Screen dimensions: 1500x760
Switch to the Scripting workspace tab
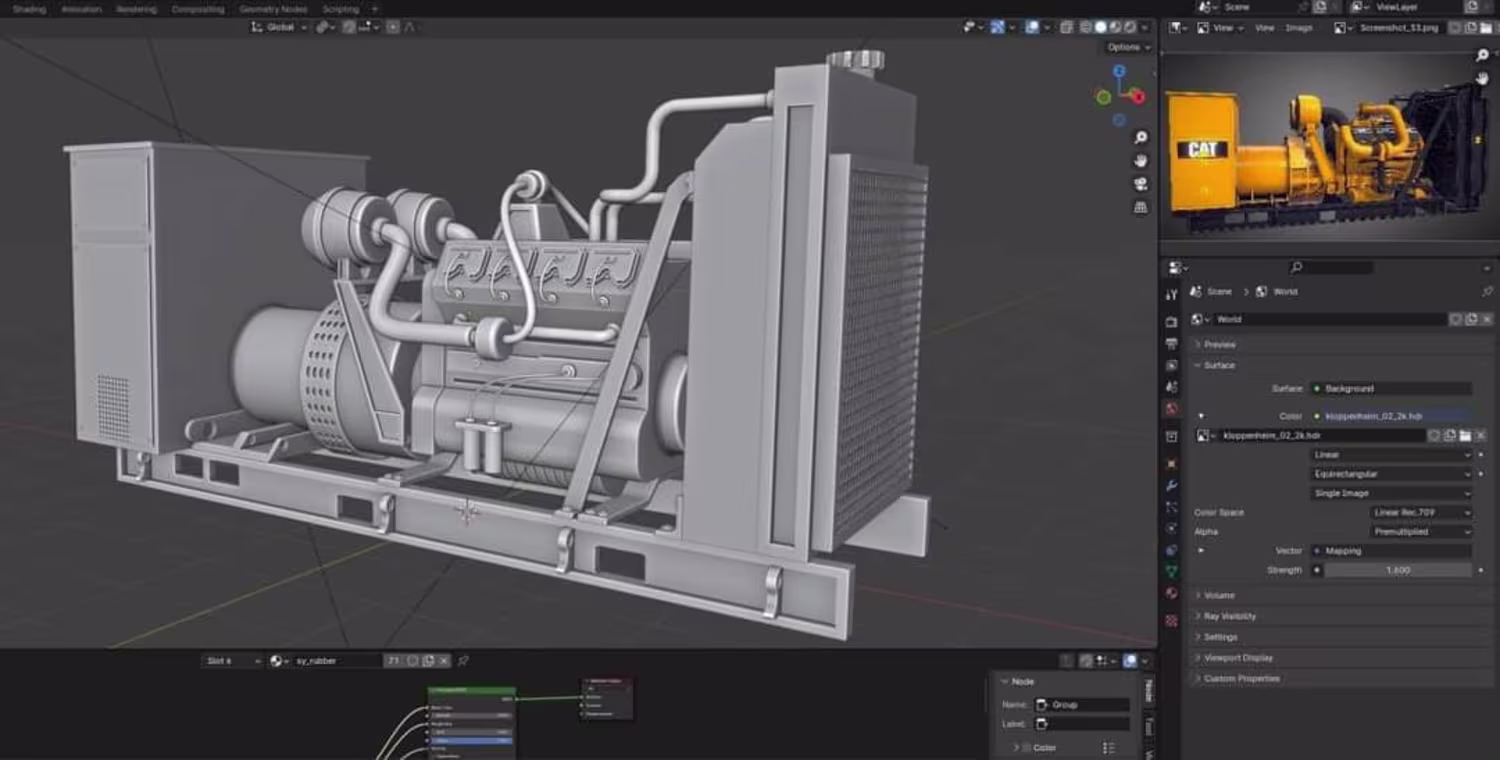(x=340, y=9)
